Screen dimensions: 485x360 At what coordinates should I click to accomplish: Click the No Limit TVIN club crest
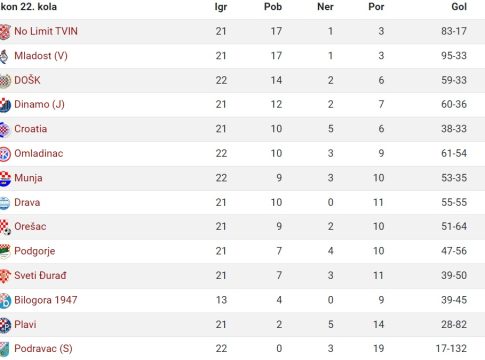[x=5, y=32]
